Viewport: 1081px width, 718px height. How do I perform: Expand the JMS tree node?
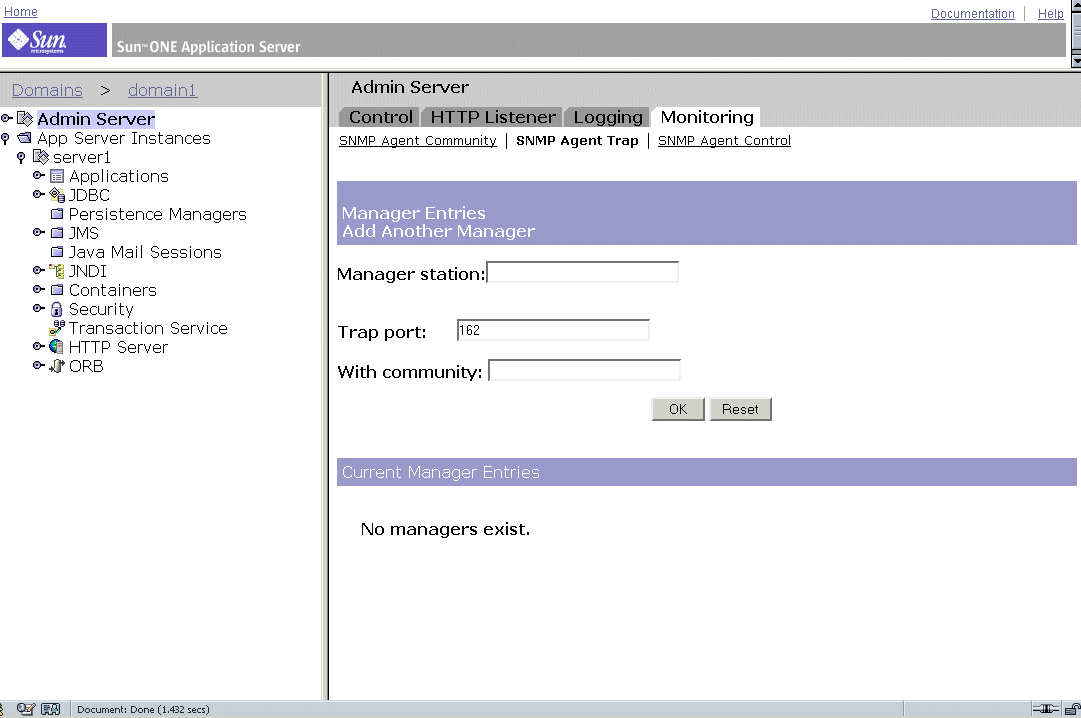pos(38,233)
